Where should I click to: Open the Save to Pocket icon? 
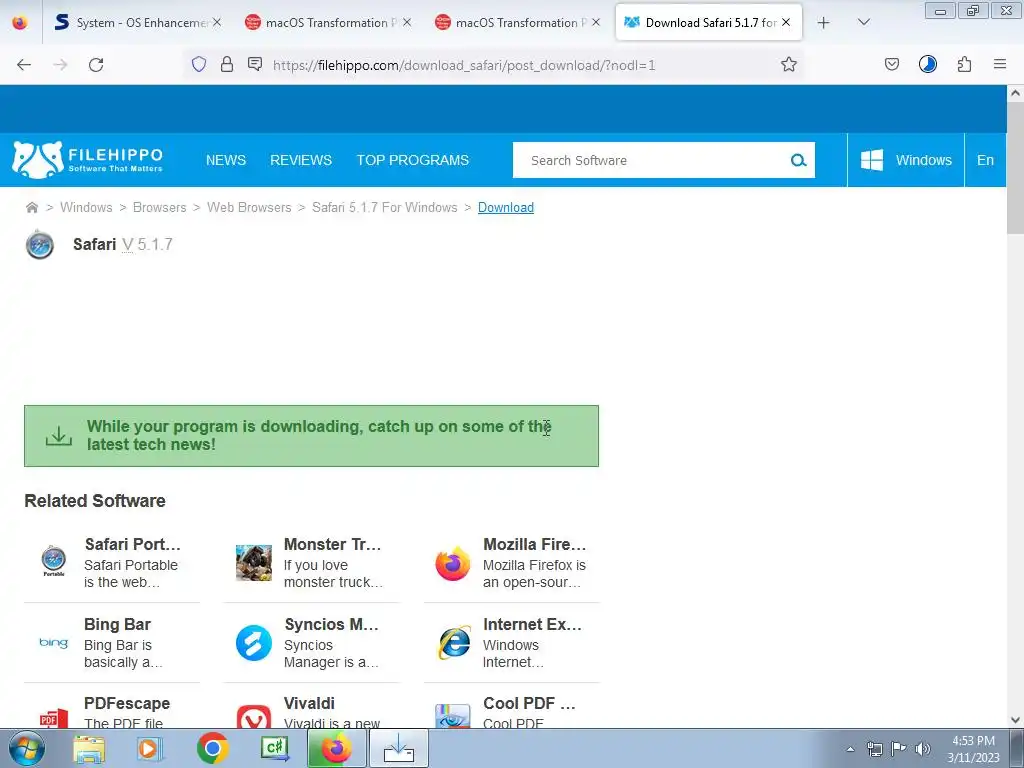coord(892,64)
